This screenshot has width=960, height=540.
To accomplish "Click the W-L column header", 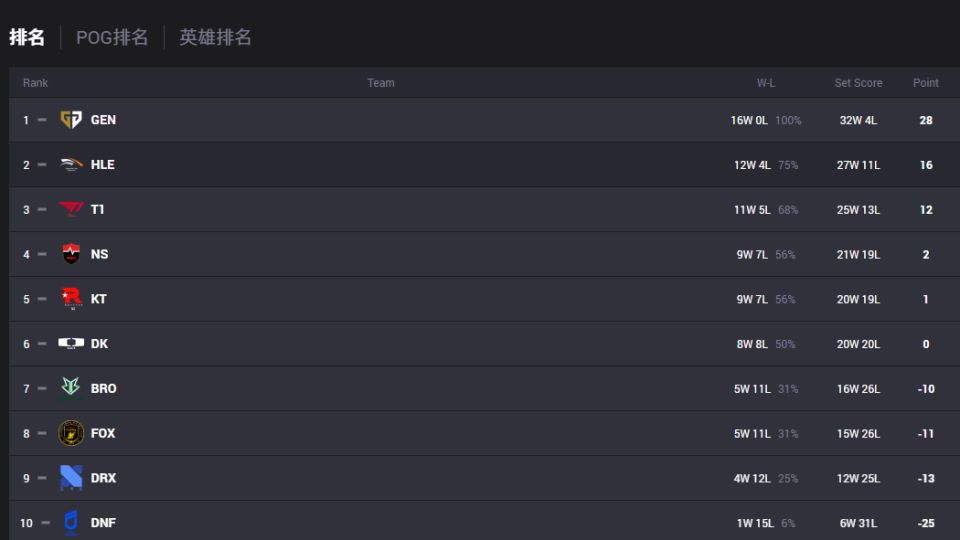I will (766, 83).
